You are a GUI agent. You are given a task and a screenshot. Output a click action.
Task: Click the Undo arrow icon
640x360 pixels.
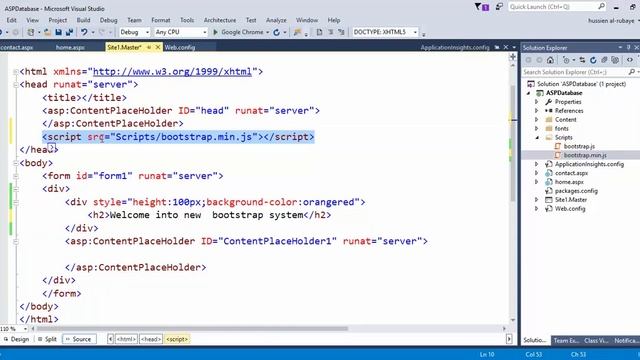point(84,32)
